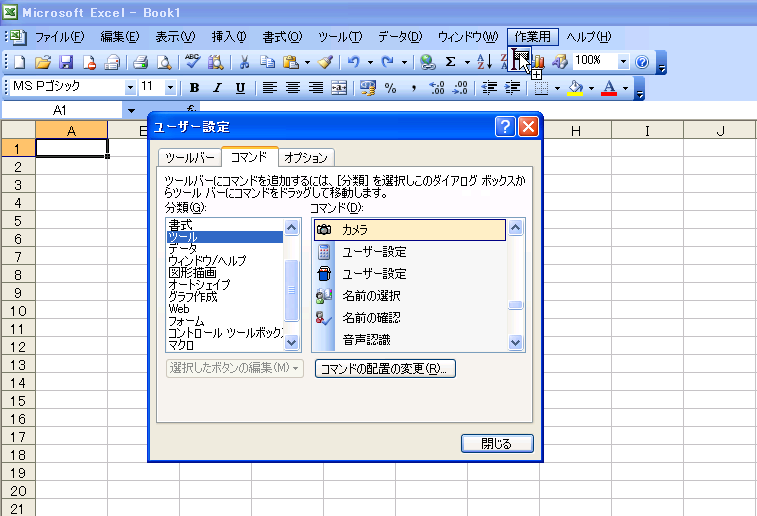Apply percent style
The height and width of the screenshot is (516, 757).
coord(391,88)
